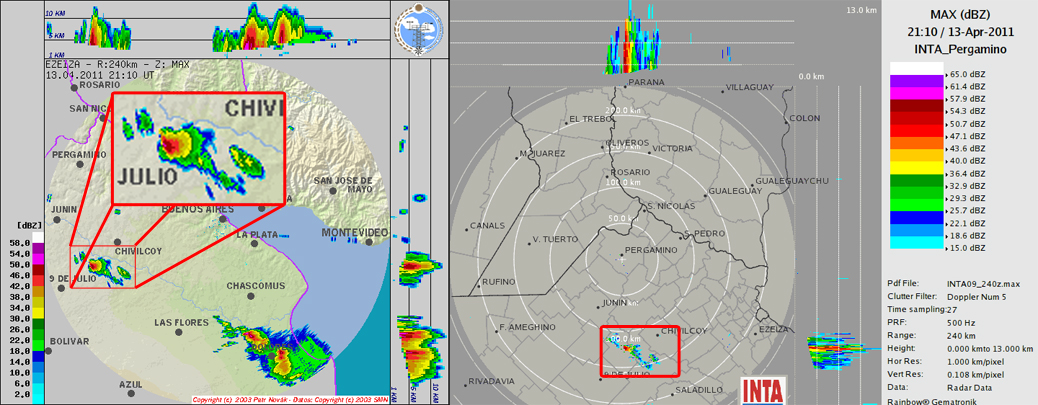
Task: Click the COLON city label
Action: [804, 118]
